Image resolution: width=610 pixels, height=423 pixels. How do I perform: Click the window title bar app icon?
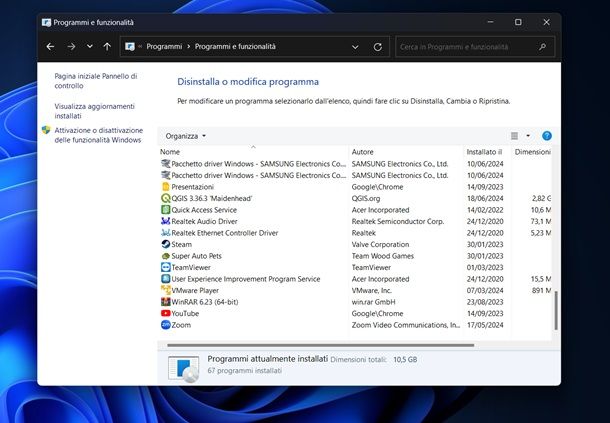pyautogui.click(x=46, y=23)
